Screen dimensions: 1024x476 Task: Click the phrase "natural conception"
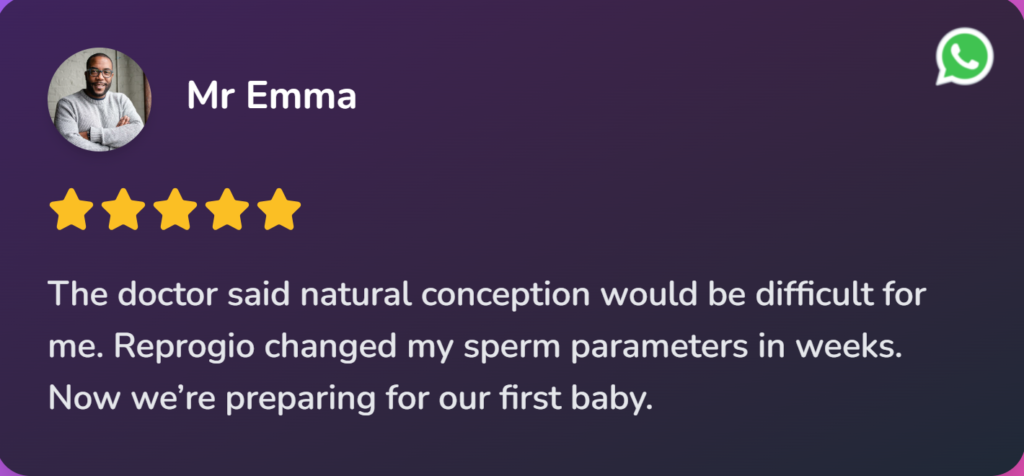(x=422, y=296)
